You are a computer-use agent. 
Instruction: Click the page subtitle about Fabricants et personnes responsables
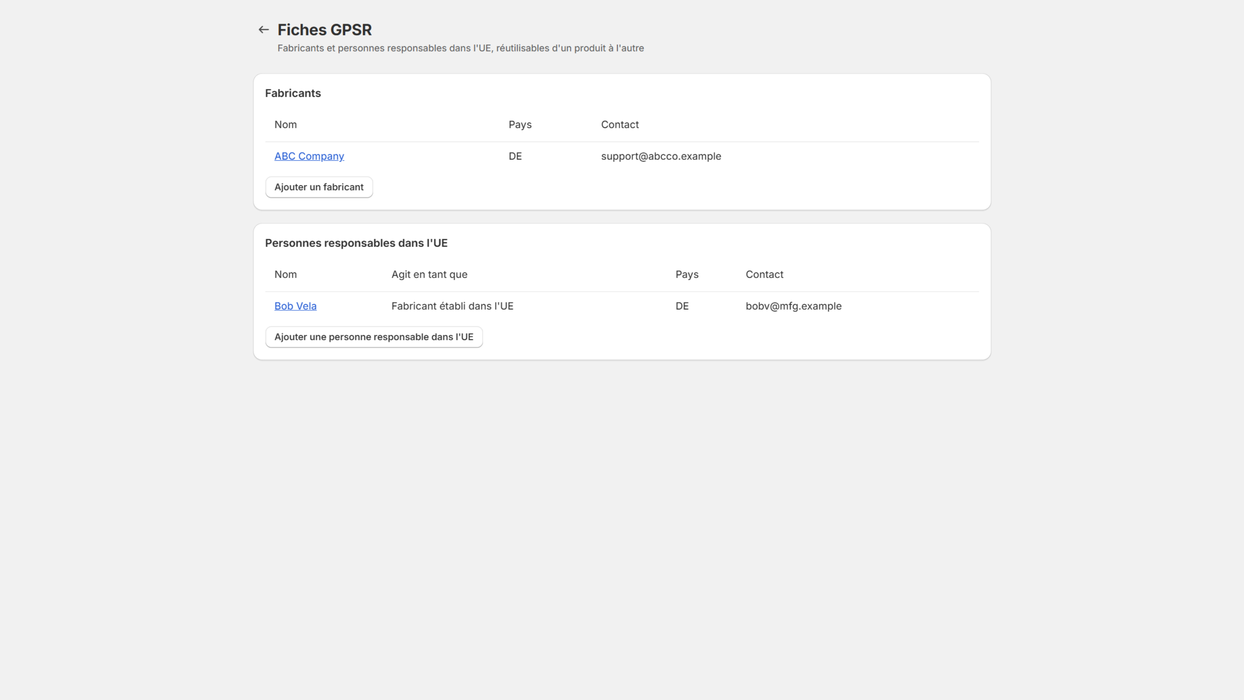(461, 48)
